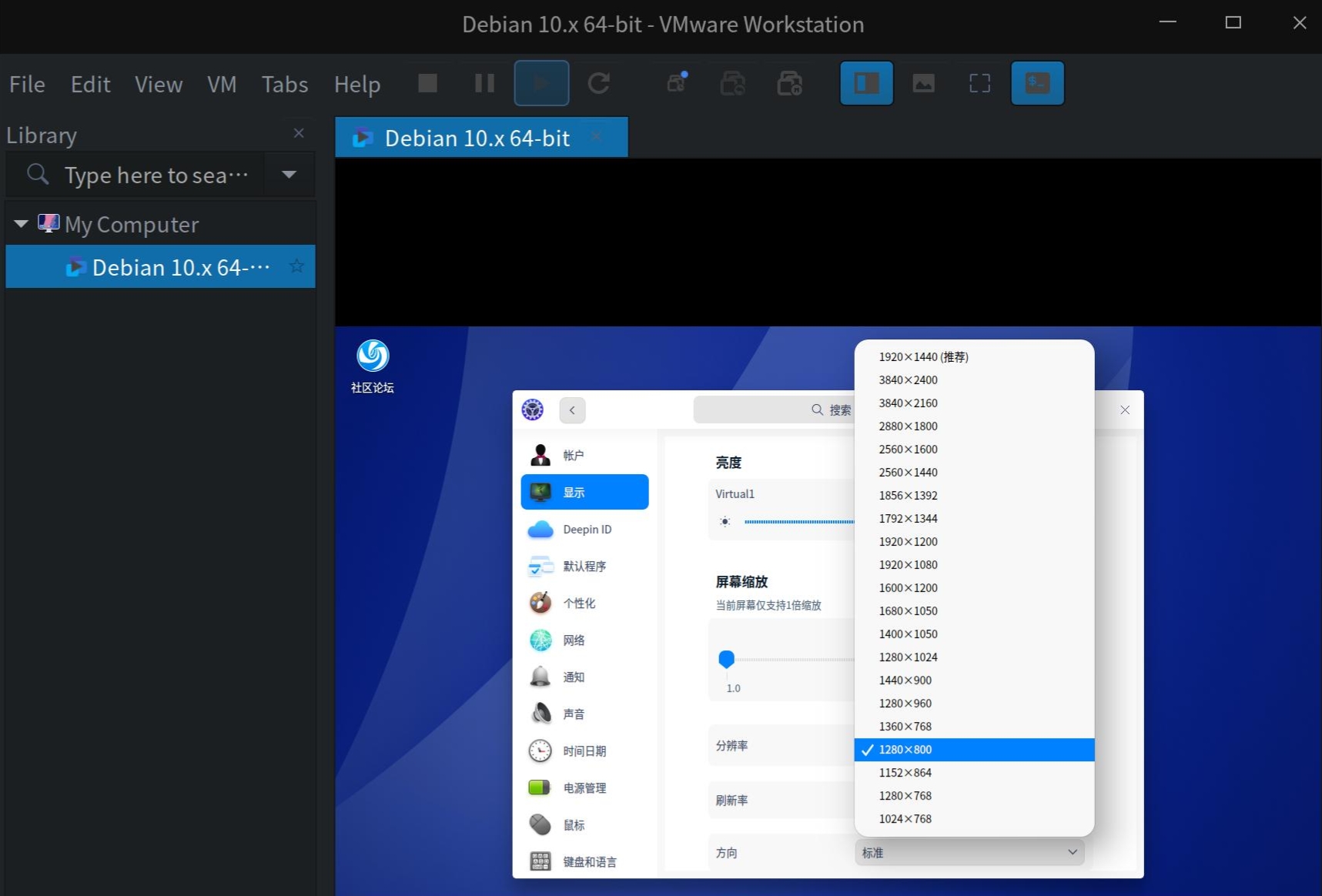Select the 1024×768 resolution option

click(905, 818)
